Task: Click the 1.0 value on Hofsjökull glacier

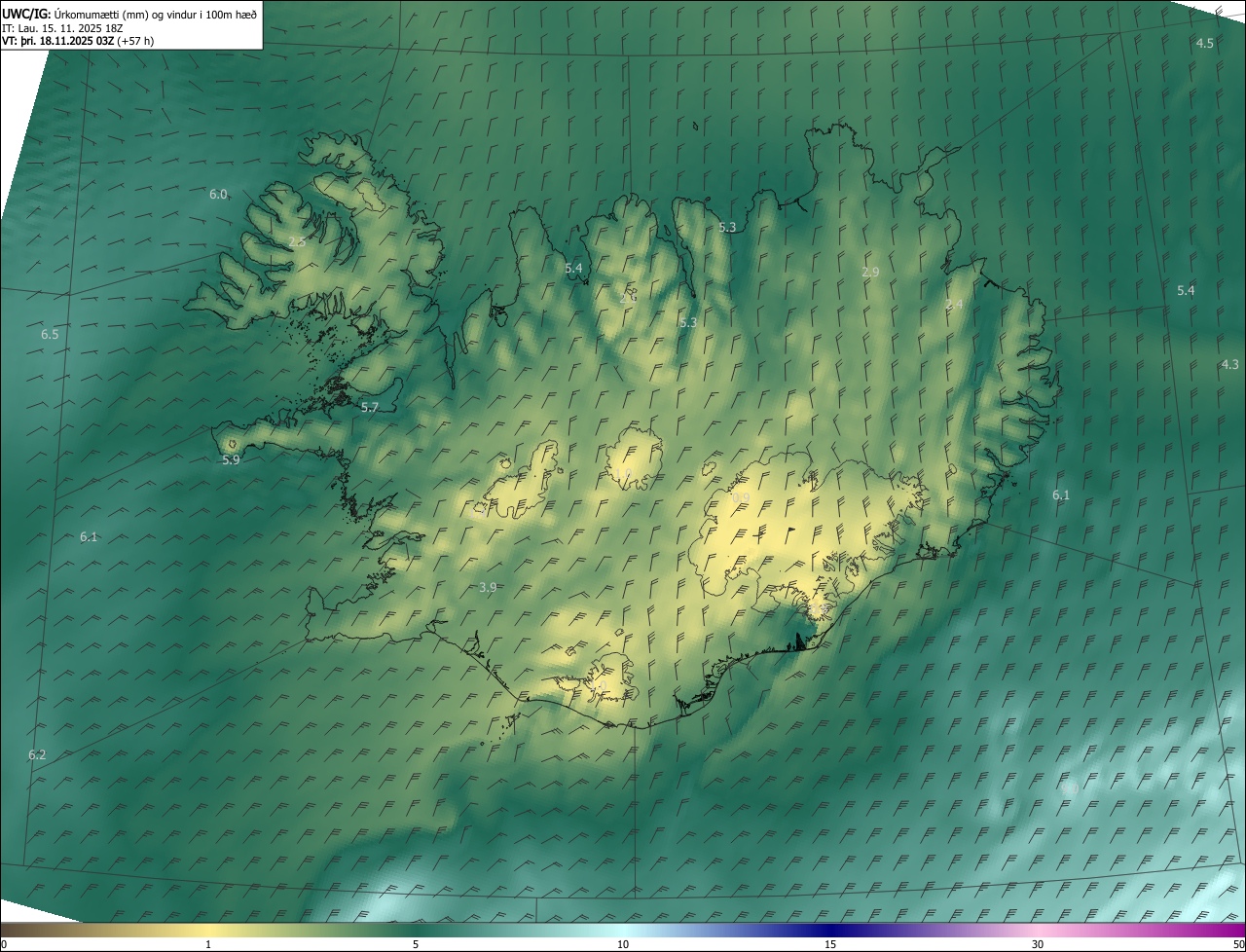Action: (624, 474)
